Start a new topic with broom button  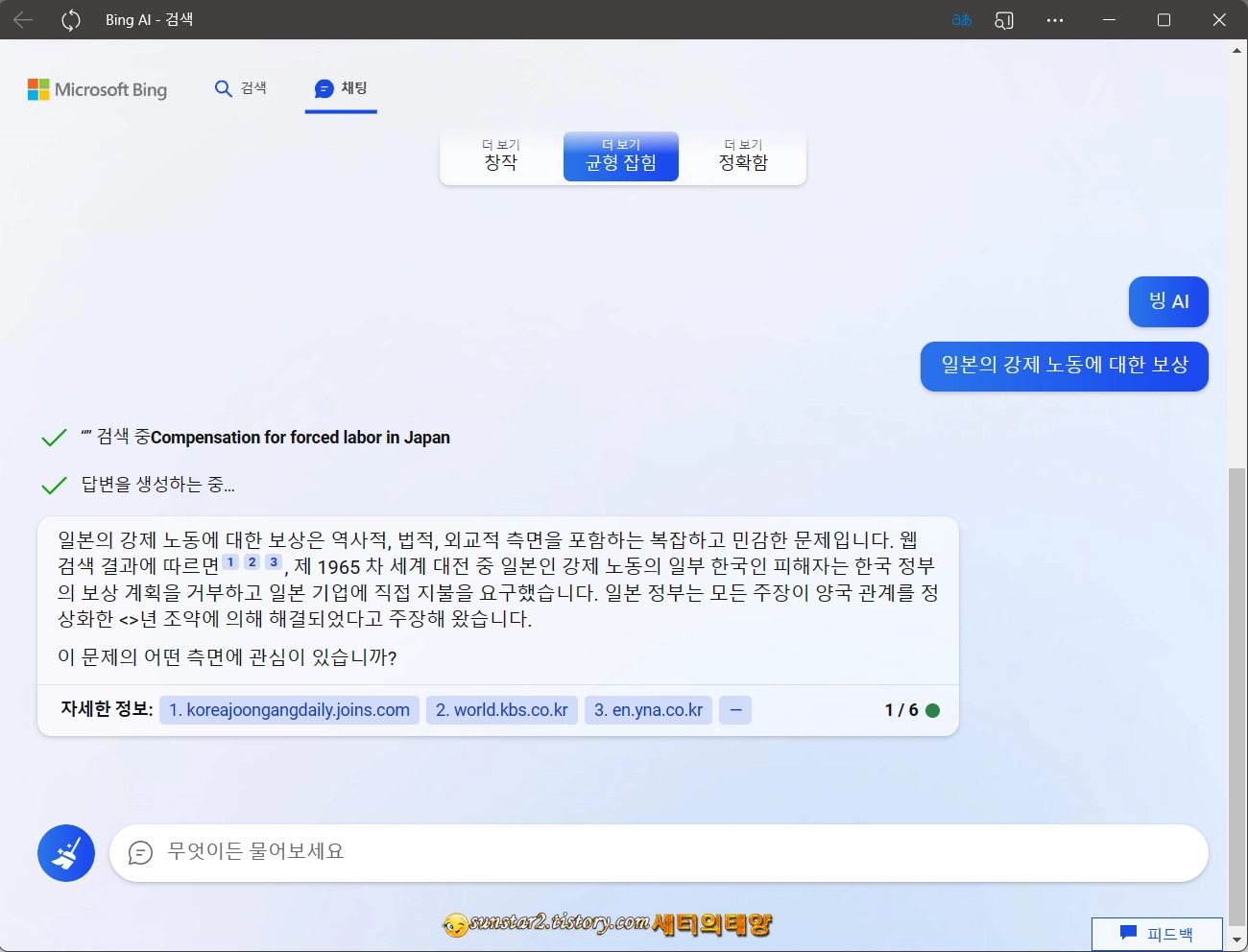(x=66, y=853)
